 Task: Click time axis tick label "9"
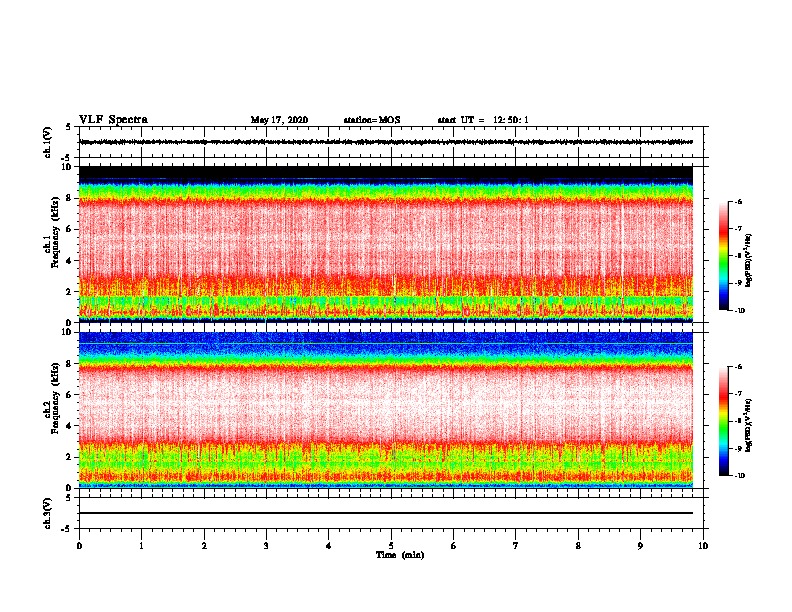(640, 546)
